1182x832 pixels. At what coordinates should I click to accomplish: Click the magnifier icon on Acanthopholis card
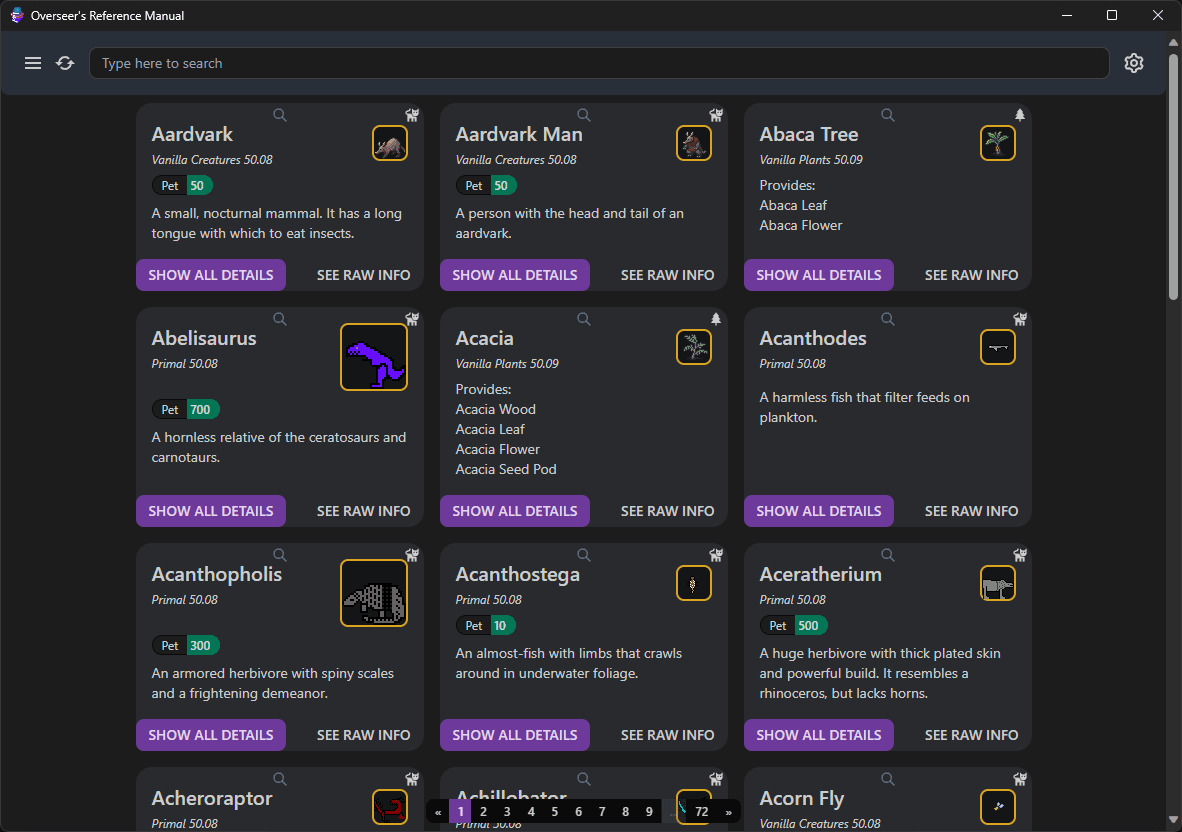click(280, 555)
